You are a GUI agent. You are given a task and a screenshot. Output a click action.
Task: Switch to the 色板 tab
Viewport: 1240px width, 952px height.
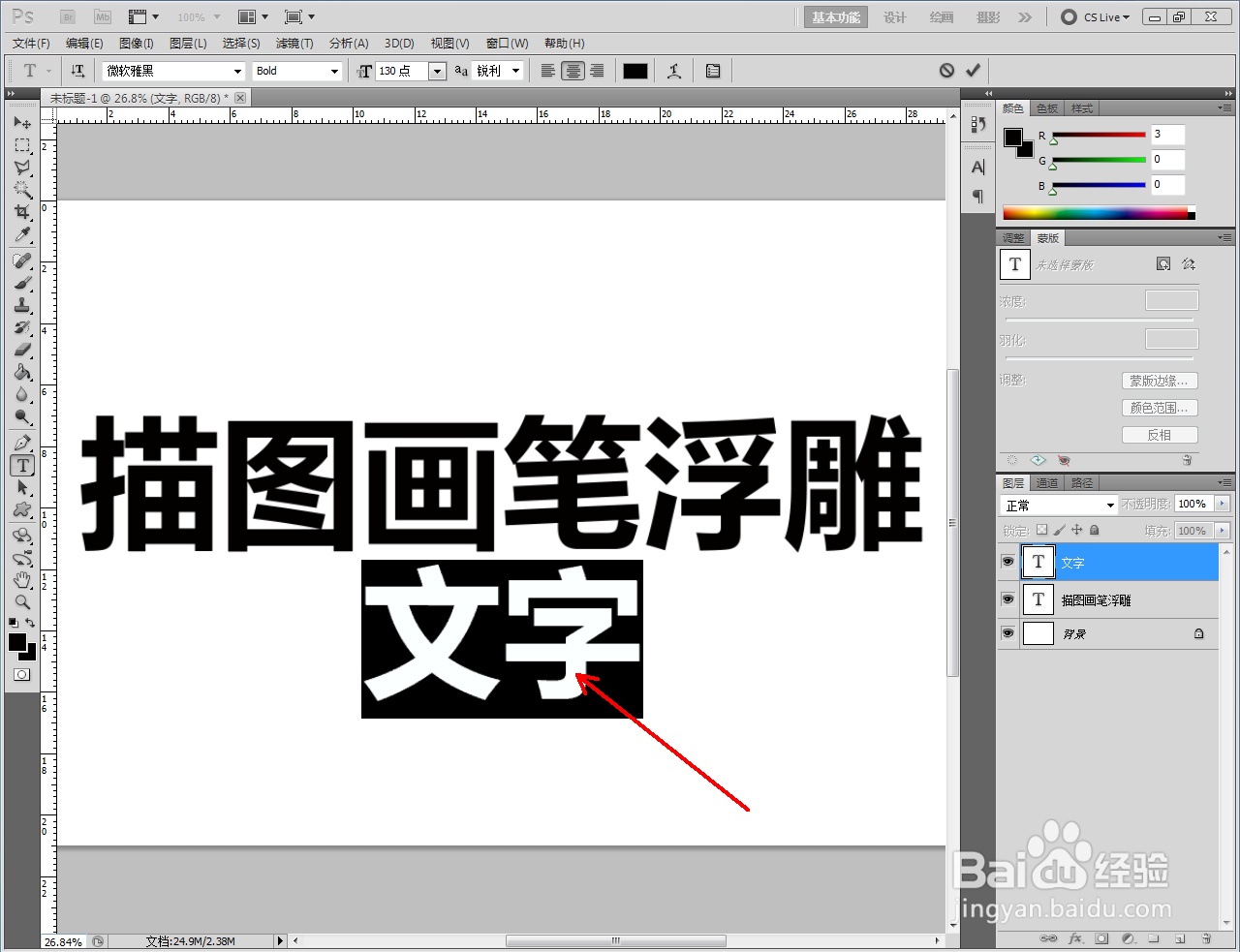pos(1047,108)
